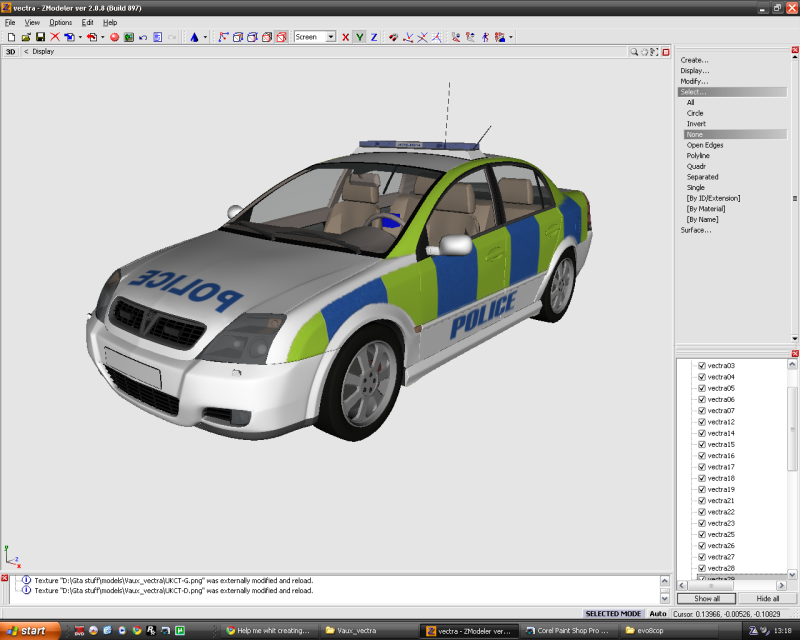
Task: Toggle the Y axis lock
Action: (360, 37)
